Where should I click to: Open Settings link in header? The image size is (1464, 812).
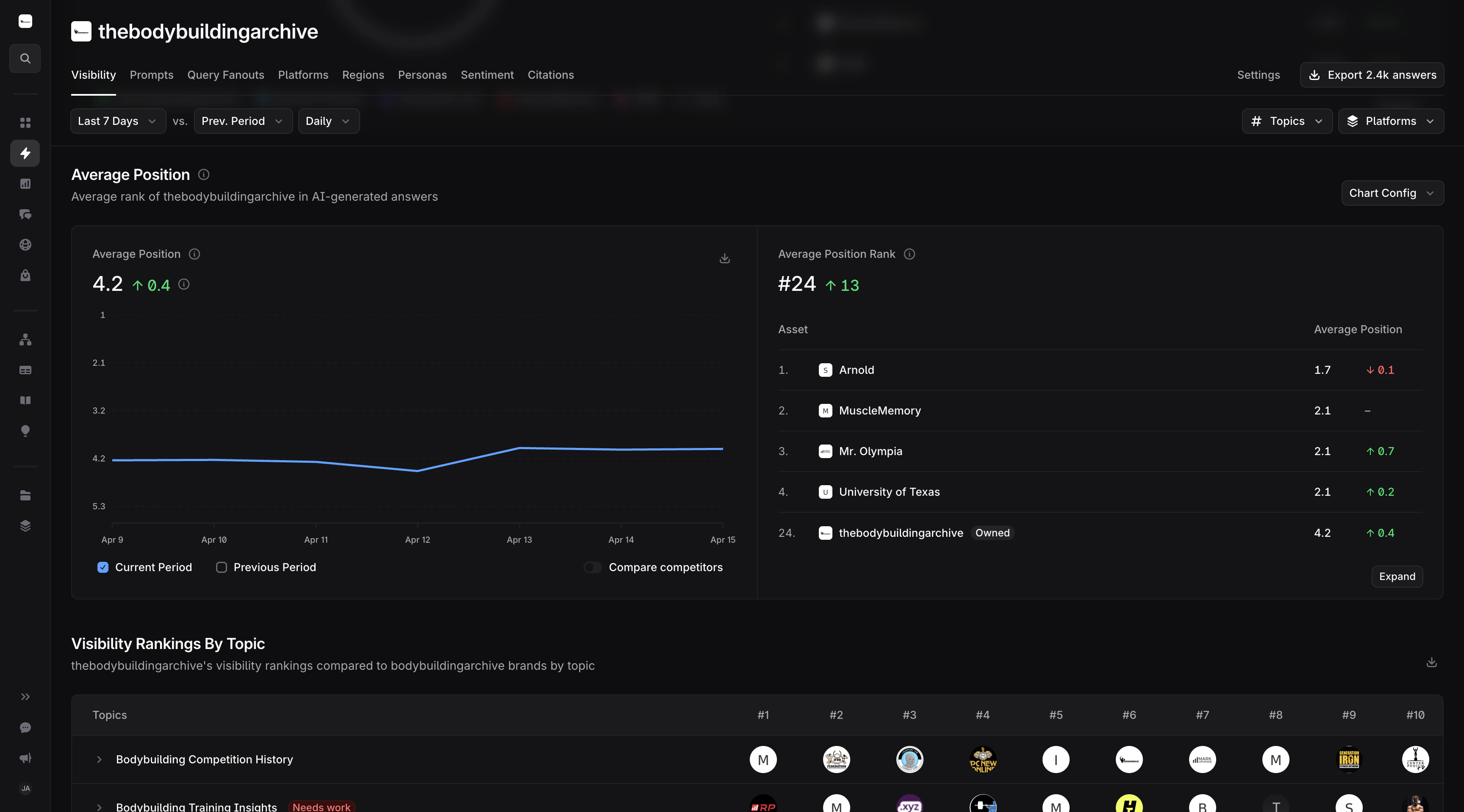tap(1258, 75)
